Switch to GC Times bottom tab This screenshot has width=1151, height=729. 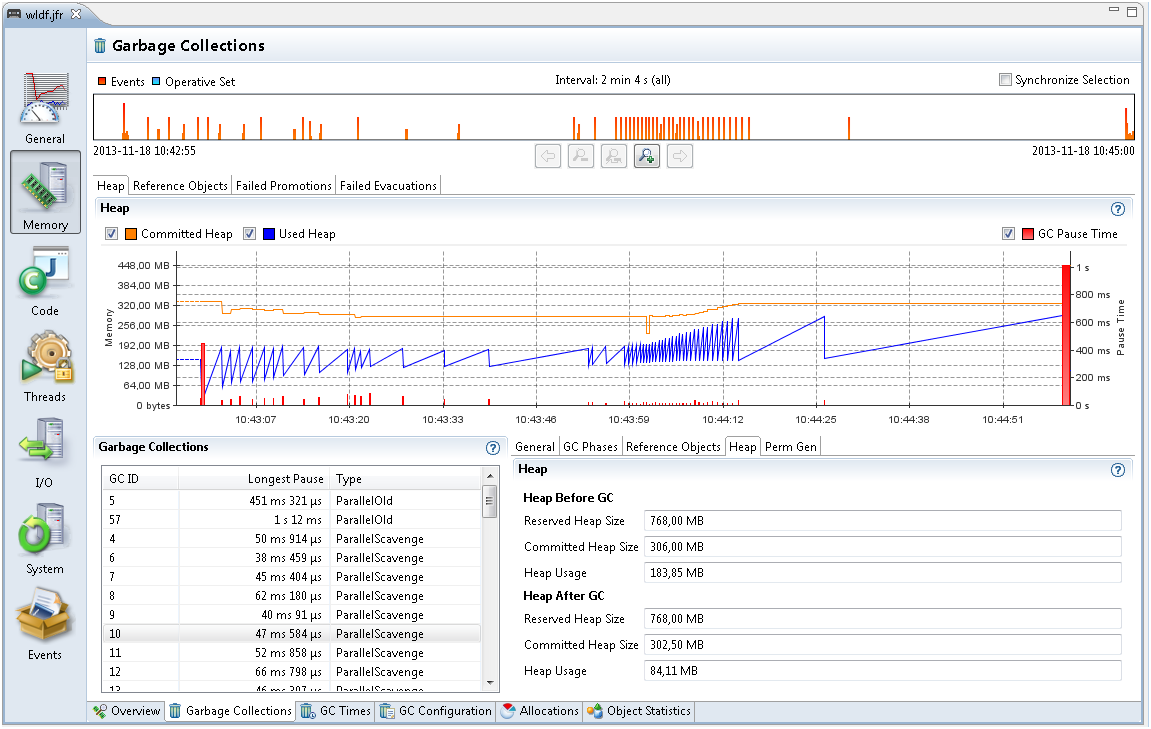tap(335, 711)
